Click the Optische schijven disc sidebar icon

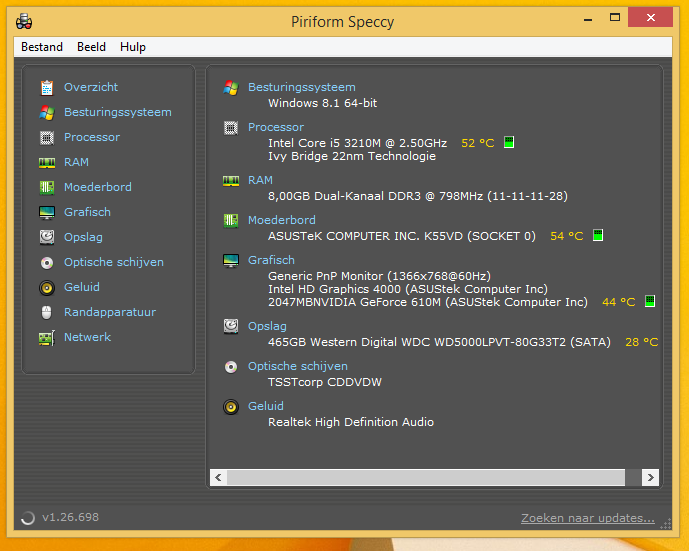(x=46, y=262)
